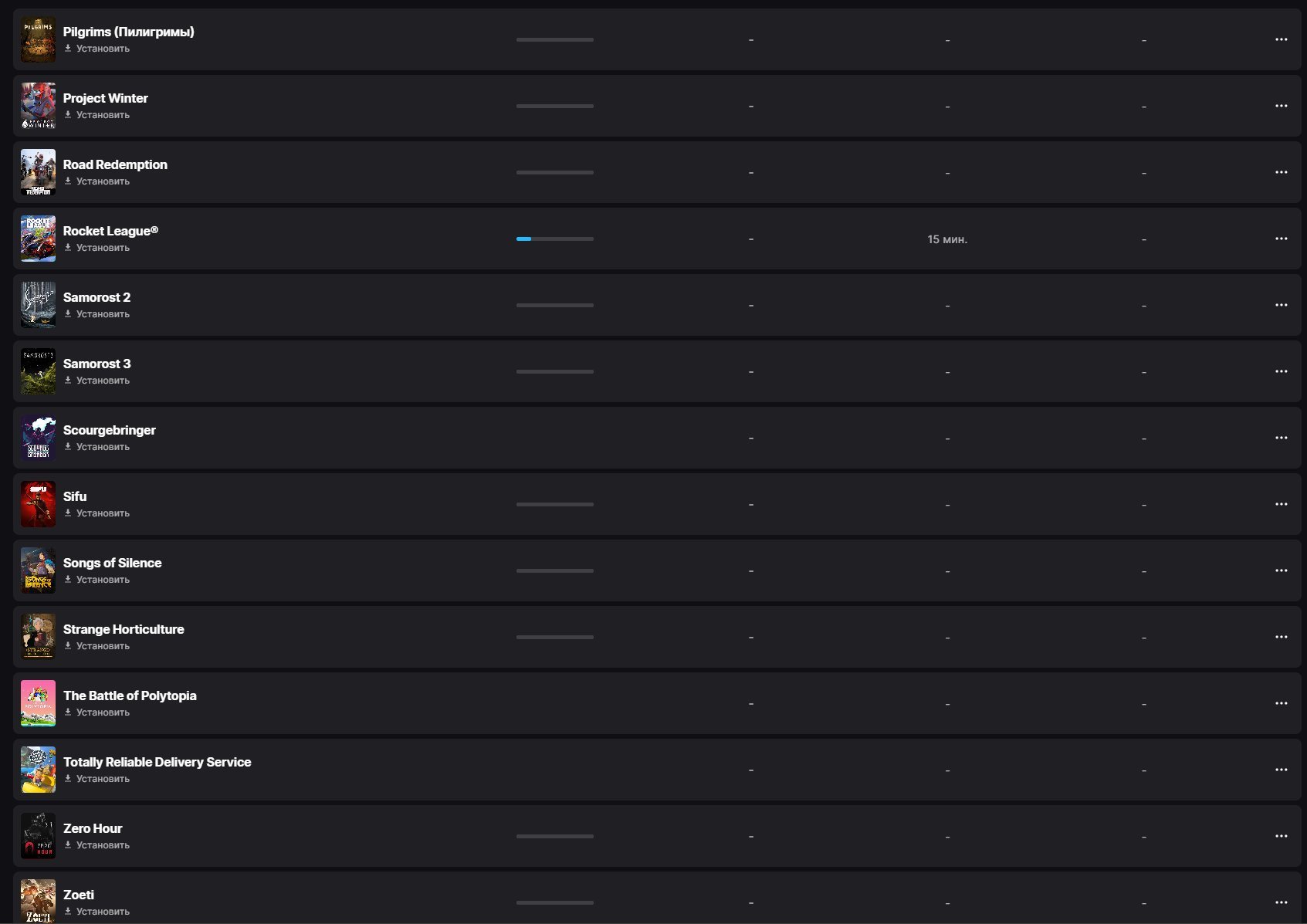
Task: Open more options for Pilgrims game
Action: pyautogui.click(x=1281, y=39)
